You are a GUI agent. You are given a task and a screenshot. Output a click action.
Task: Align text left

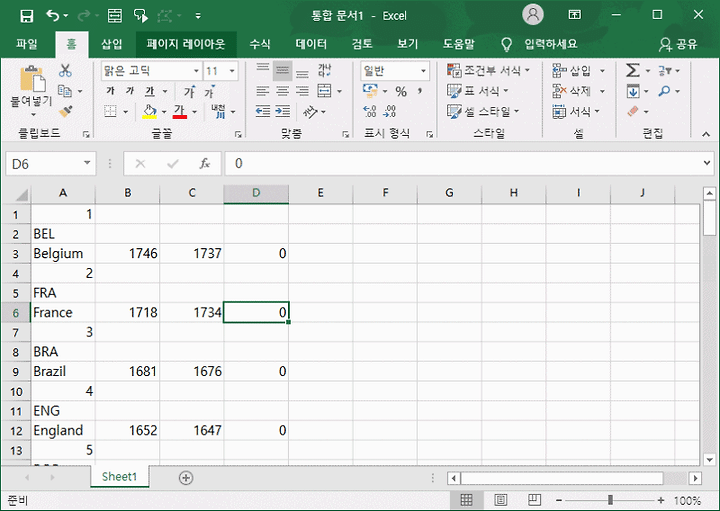[x=263, y=91]
